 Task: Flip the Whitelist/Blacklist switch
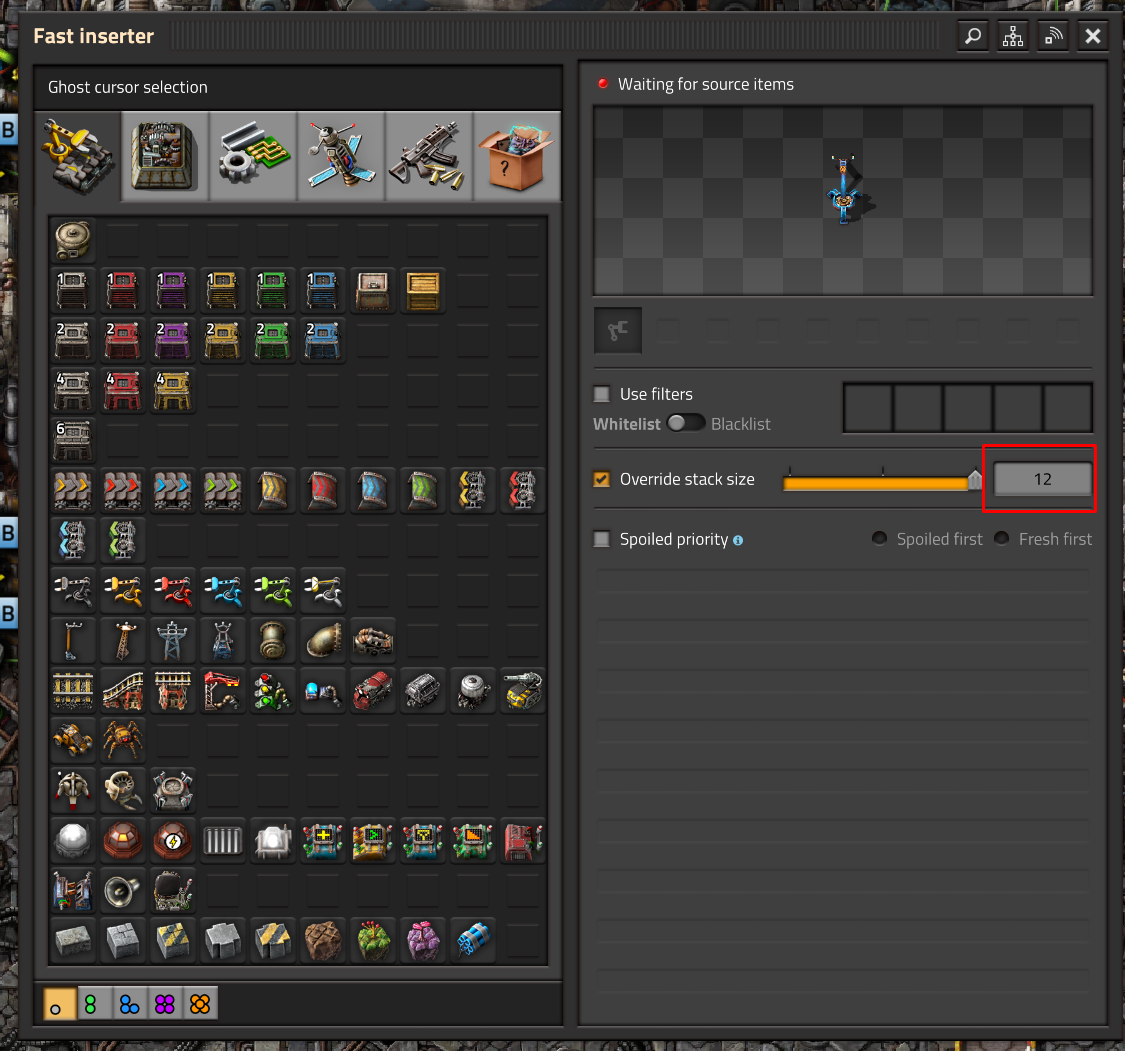point(685,423)
